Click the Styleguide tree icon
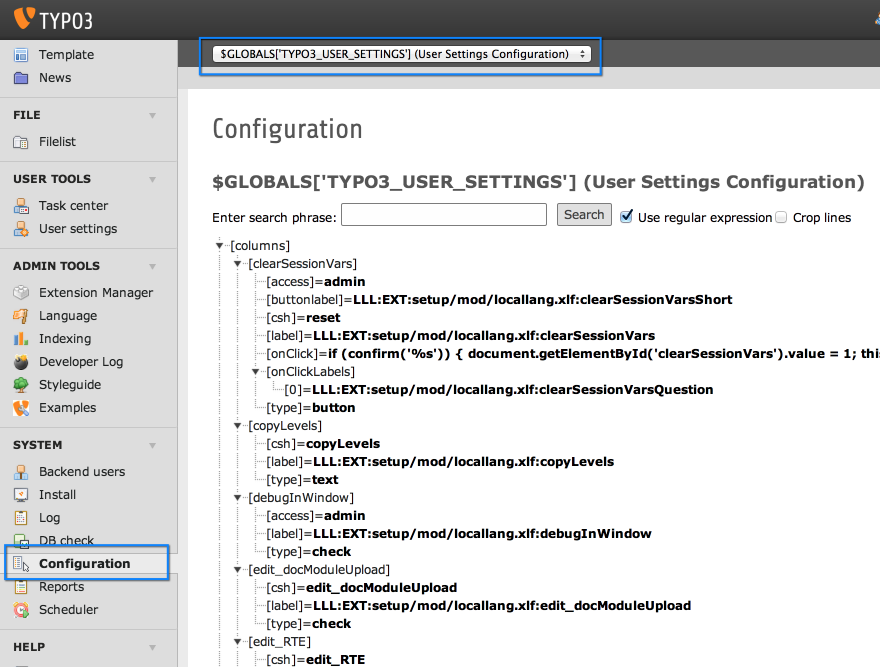 [21, 385]
